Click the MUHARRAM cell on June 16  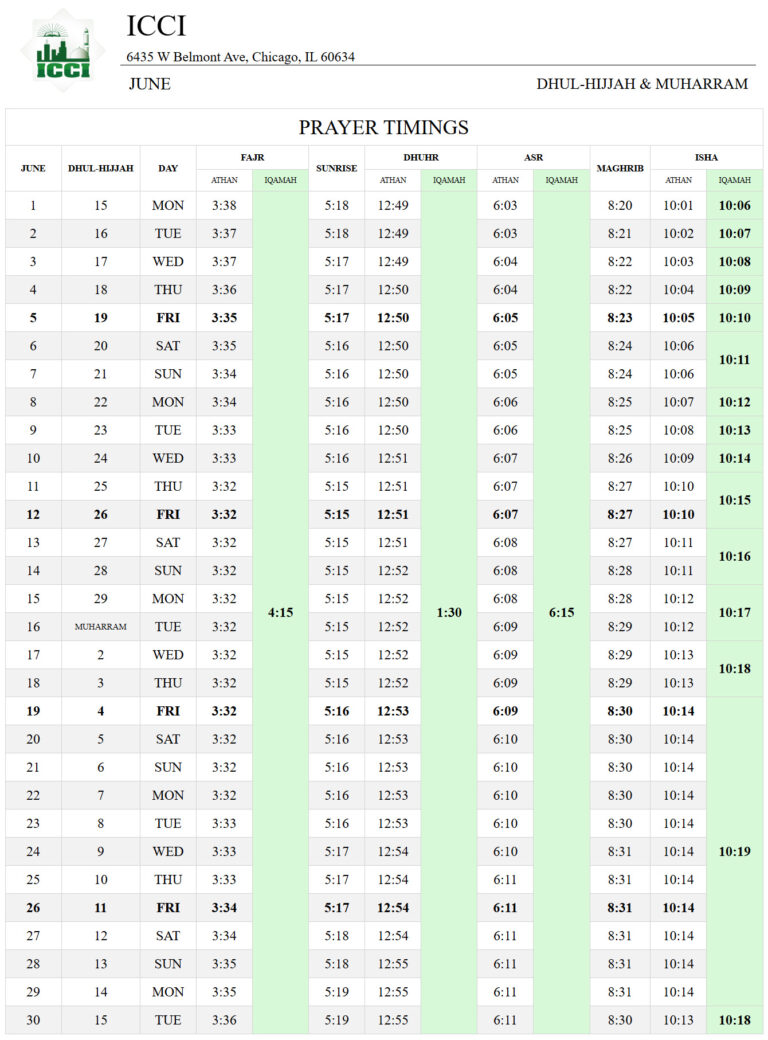coord(101,626)
